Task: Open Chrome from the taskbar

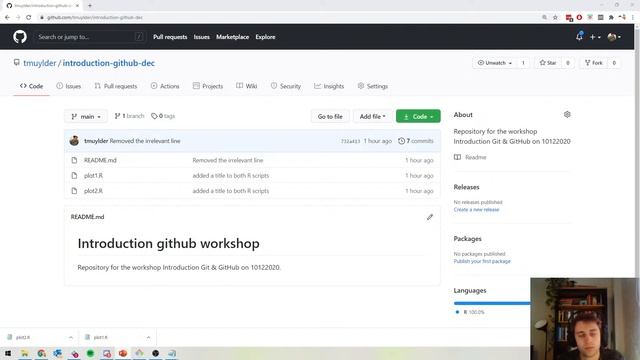Action: coord(41,353)
